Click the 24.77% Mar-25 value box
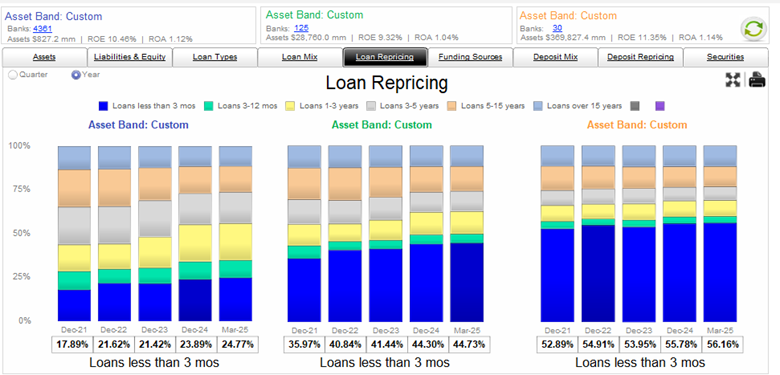The height and width of the screenshot is (375, 780). coord(237,344)
